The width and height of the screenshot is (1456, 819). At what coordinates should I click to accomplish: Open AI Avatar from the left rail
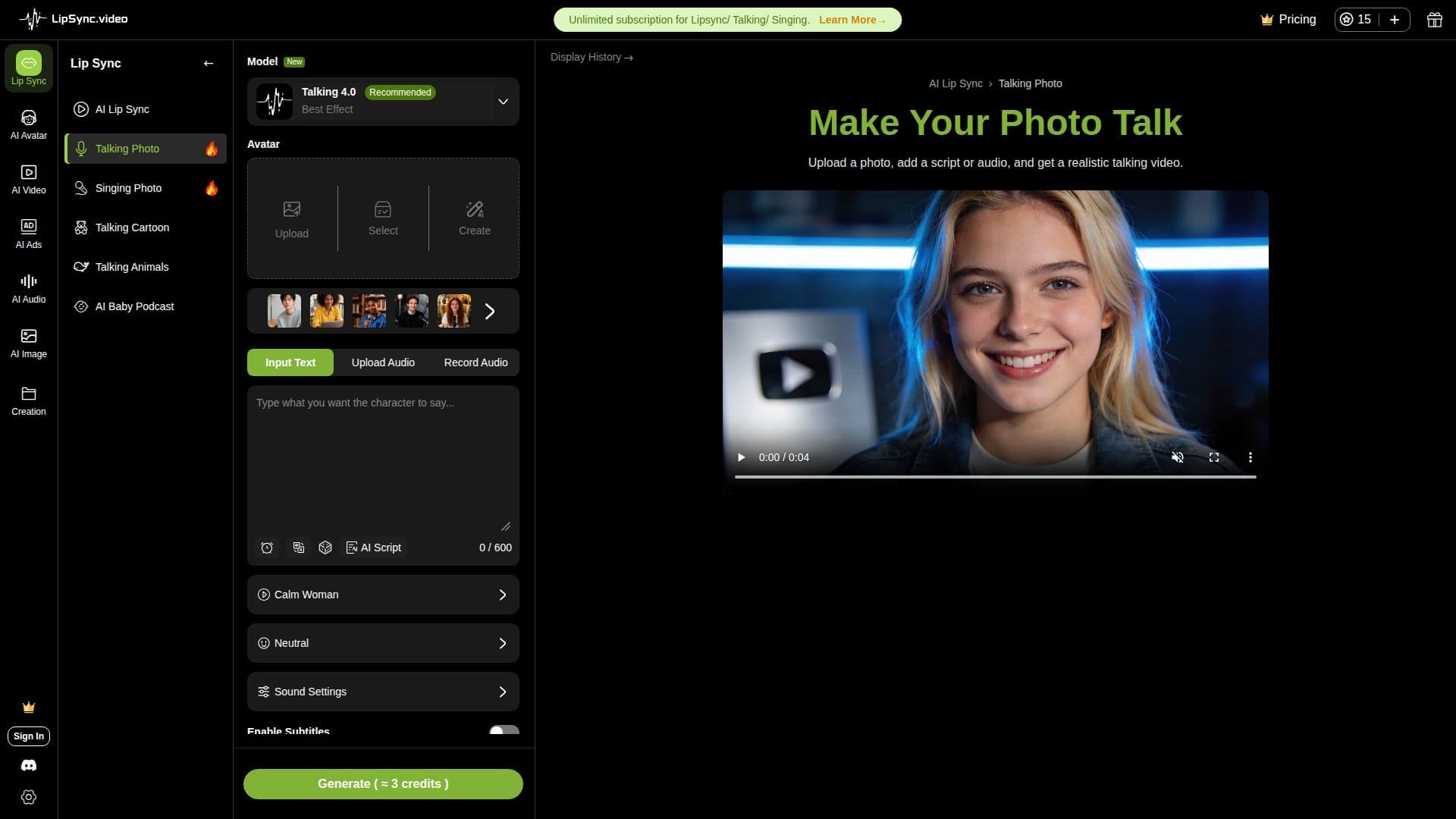(29, 124)
